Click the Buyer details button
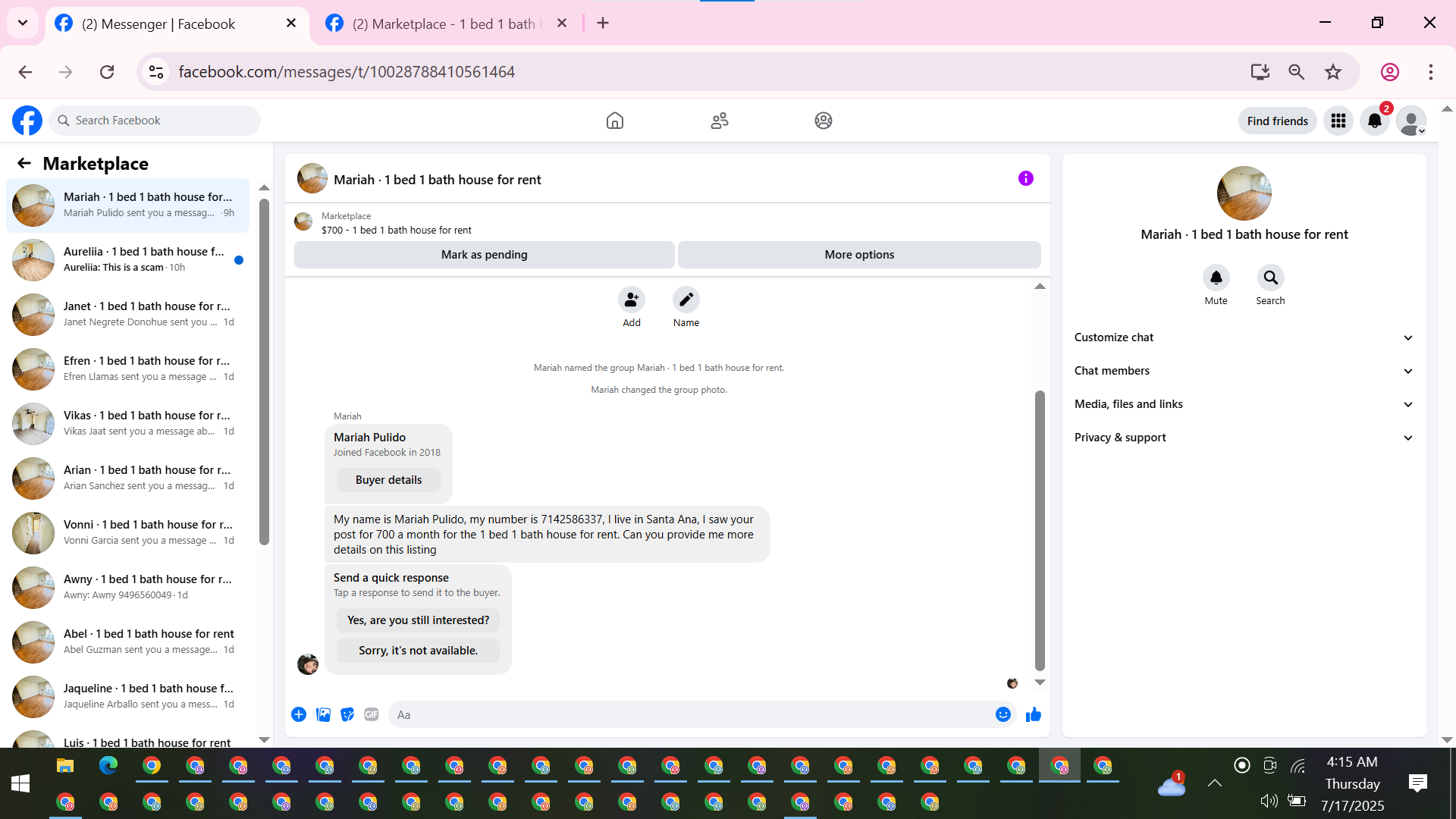 tap(388, 480)
